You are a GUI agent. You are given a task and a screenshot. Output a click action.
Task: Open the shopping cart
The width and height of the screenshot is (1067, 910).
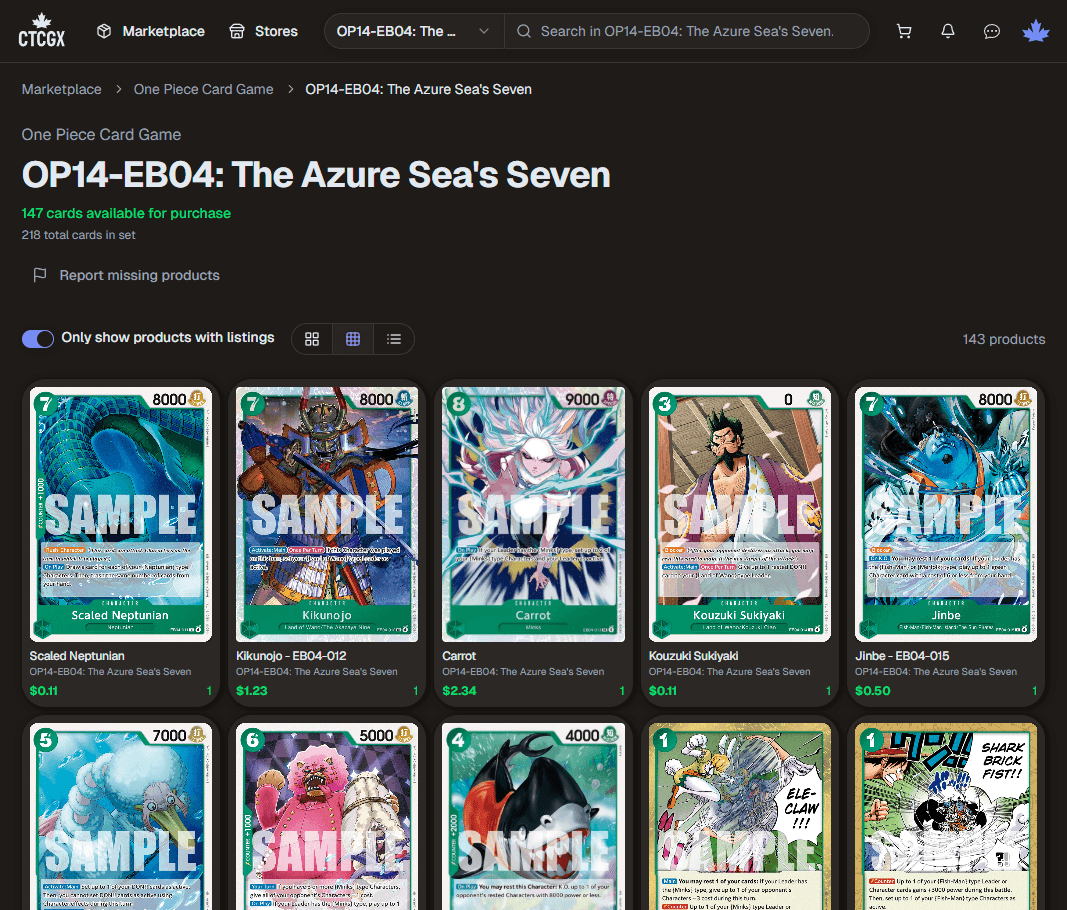(x=904, y=31)
